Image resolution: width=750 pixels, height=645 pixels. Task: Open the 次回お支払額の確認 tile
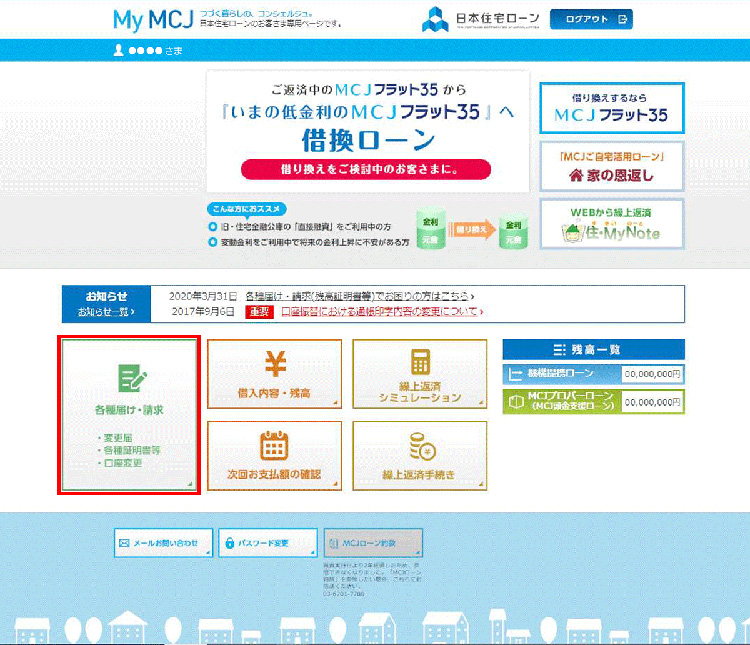(x=275, y=456)
